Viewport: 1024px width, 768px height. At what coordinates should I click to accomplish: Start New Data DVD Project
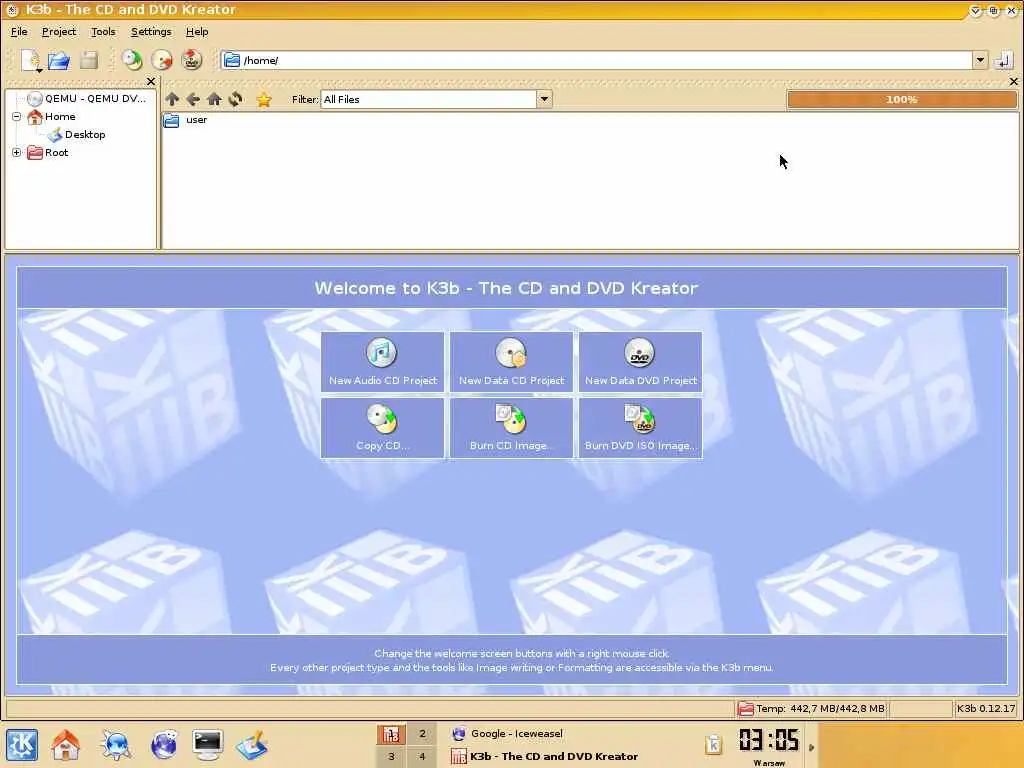[x=641, y=362]
